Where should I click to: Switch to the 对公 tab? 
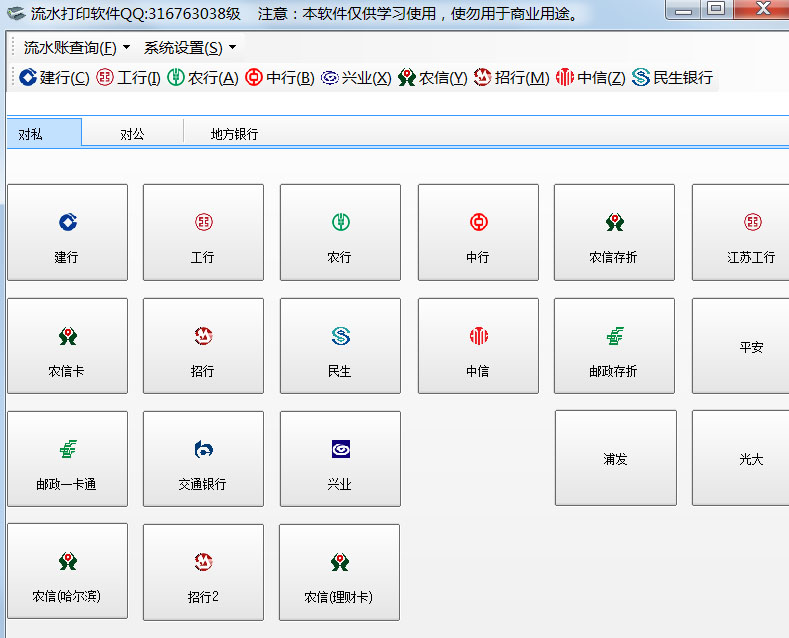click(x=132, y=134)
